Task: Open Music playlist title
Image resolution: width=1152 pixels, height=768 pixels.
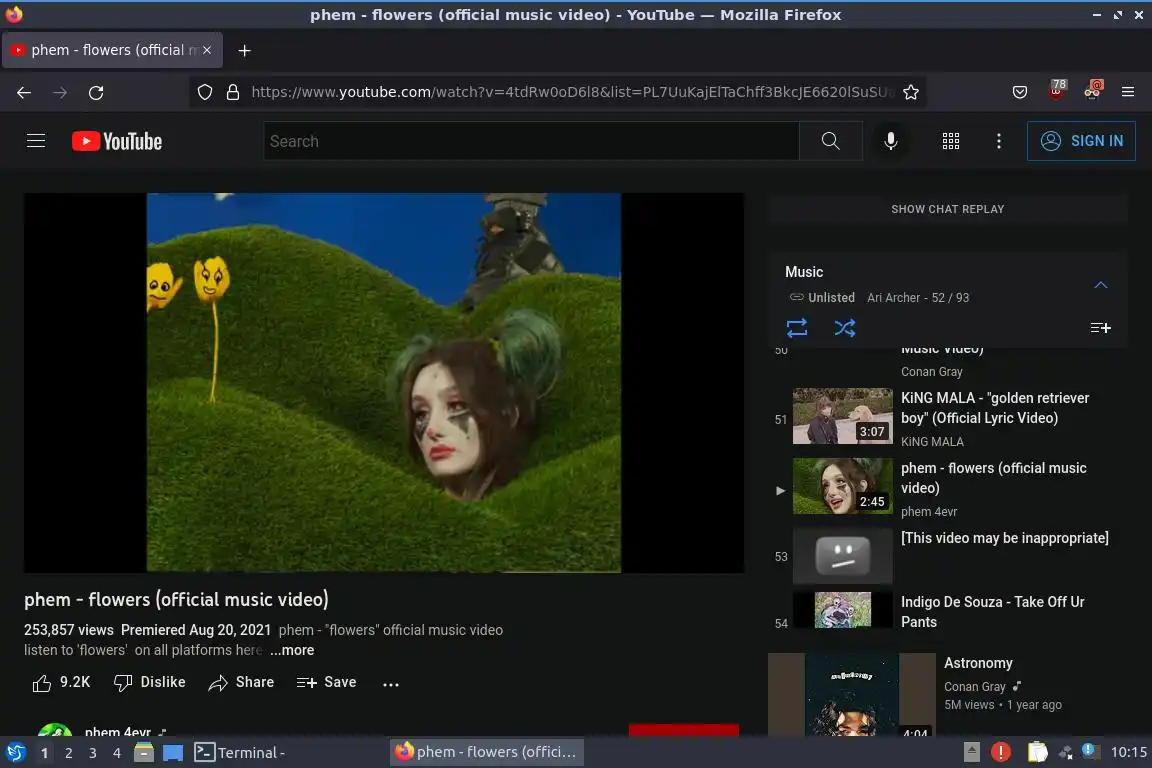Action: [804, 272]
